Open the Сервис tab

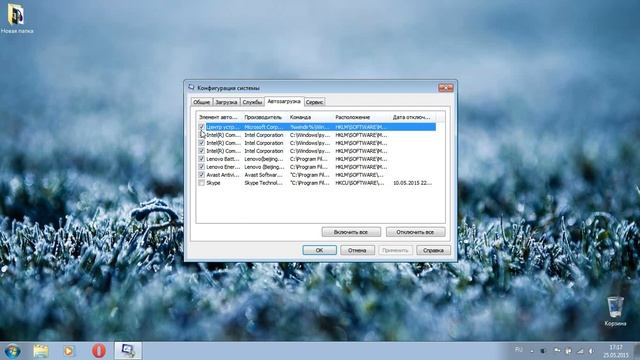(x=314, y=102)
